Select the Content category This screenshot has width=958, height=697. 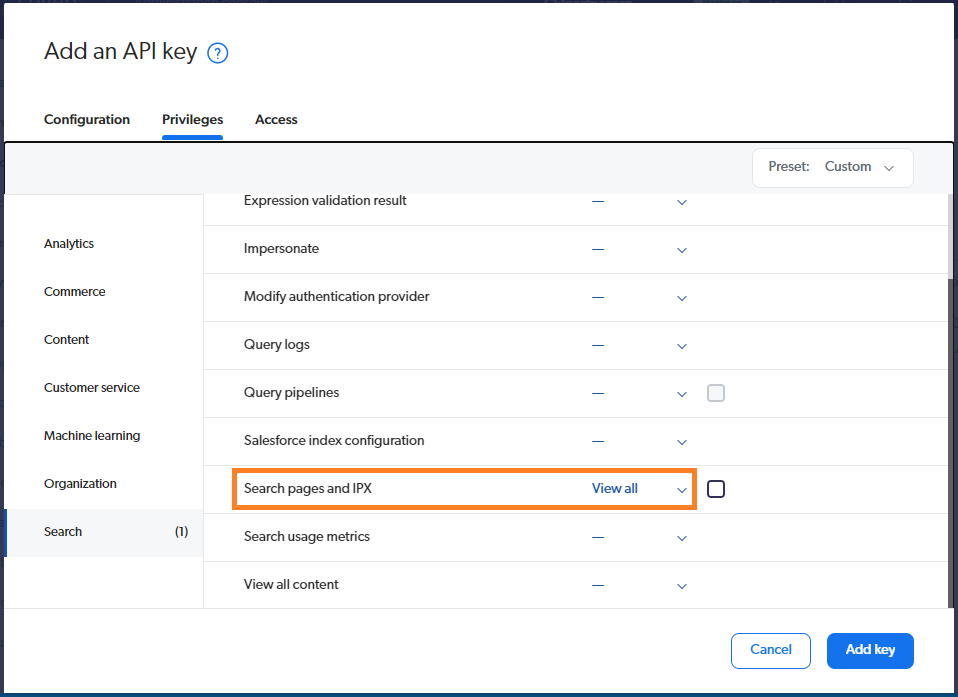(x=67, y=339)
